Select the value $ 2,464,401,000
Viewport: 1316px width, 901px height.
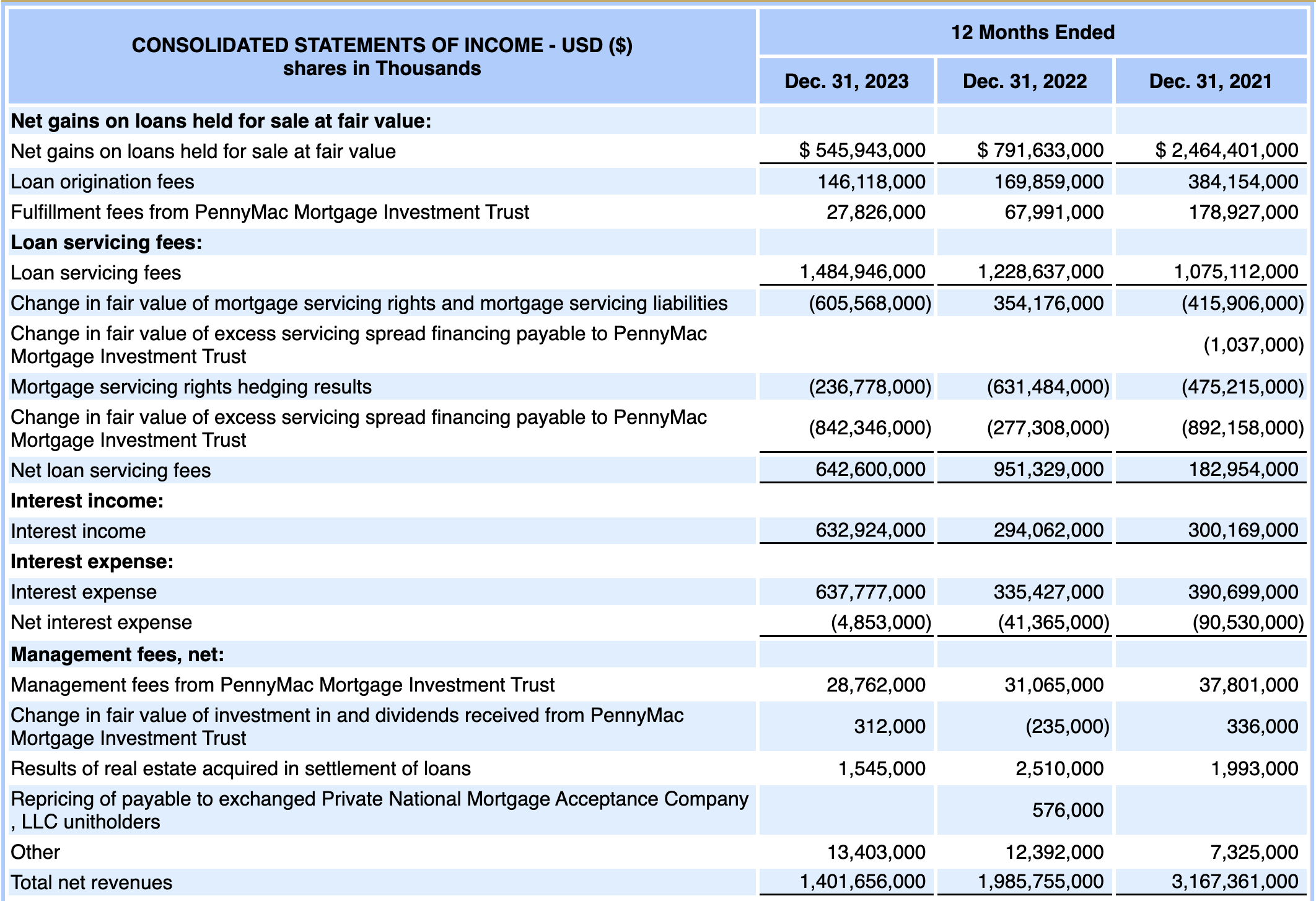pyautogui.click(x=1227, y=150)
